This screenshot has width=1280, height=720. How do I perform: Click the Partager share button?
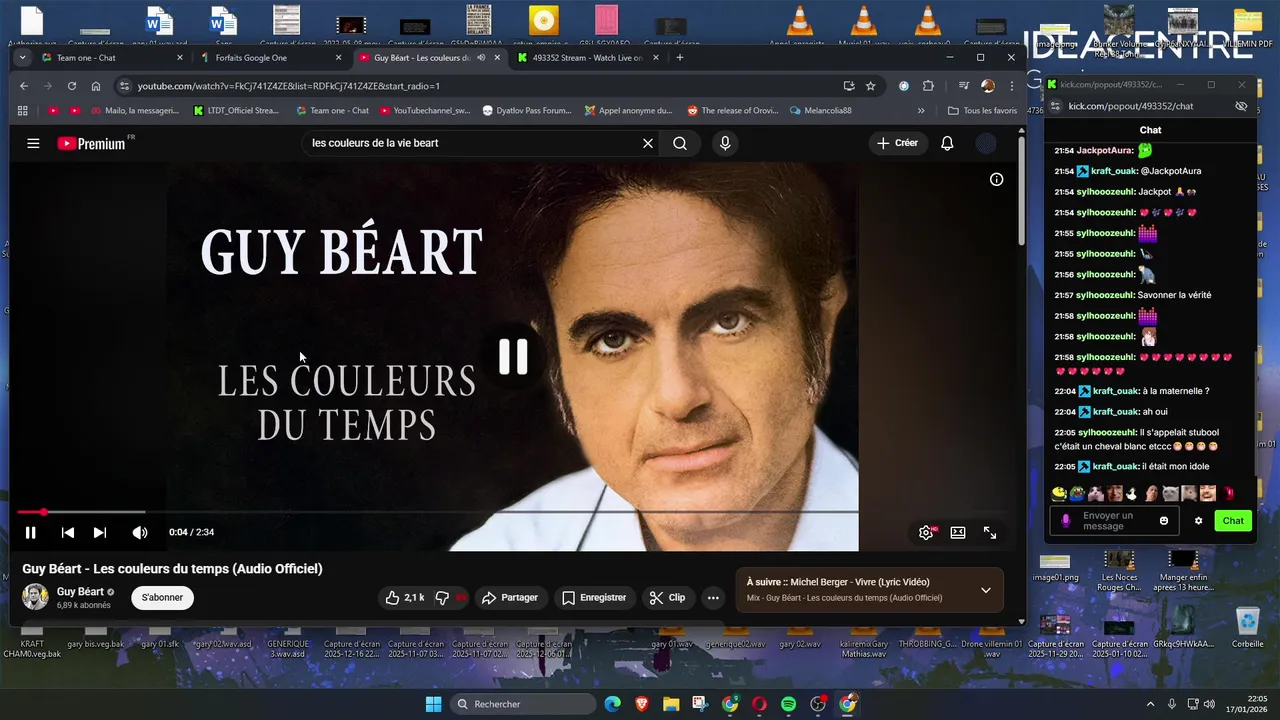(510, 598)
